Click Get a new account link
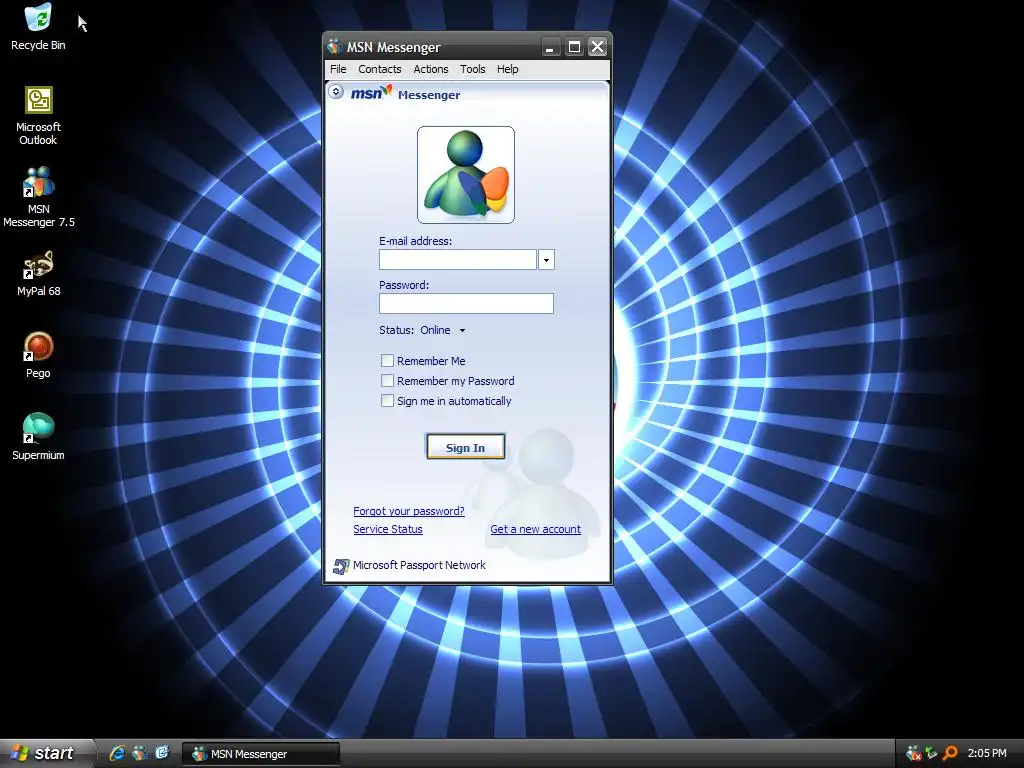This screenshot has width=1024, height=768. coord(536,529)
